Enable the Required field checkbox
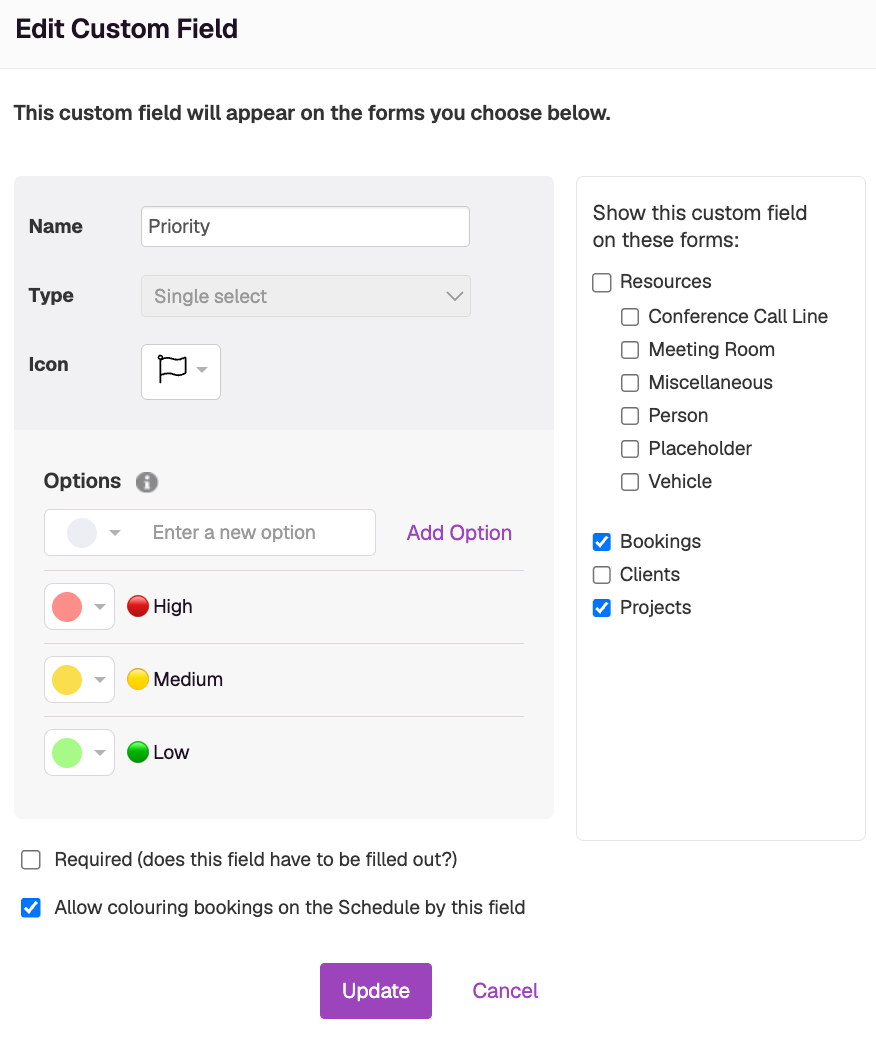The image size is (876, 1056). [31, 860]
